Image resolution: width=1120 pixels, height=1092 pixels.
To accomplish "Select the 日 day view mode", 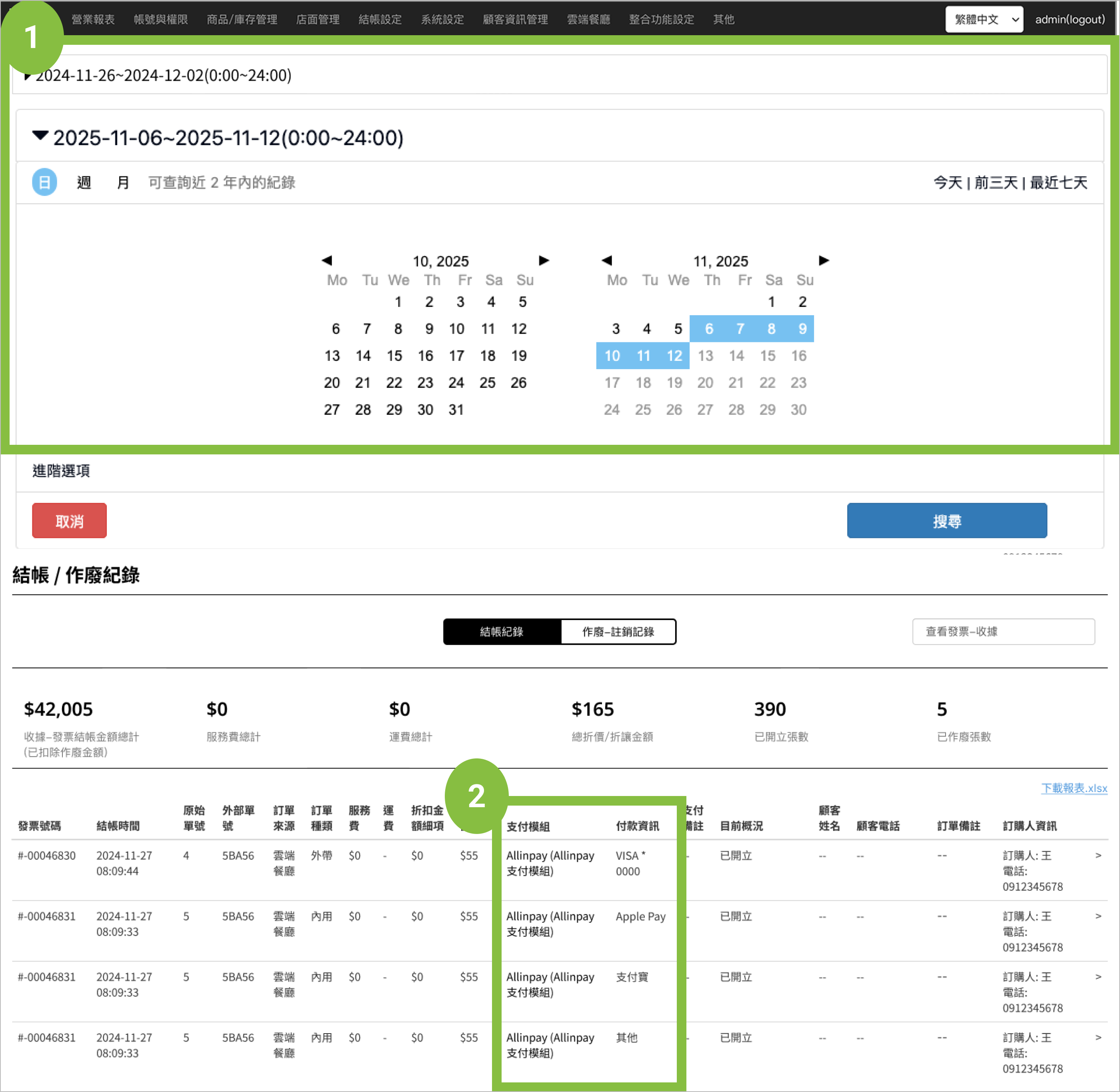I will point(44,182).
